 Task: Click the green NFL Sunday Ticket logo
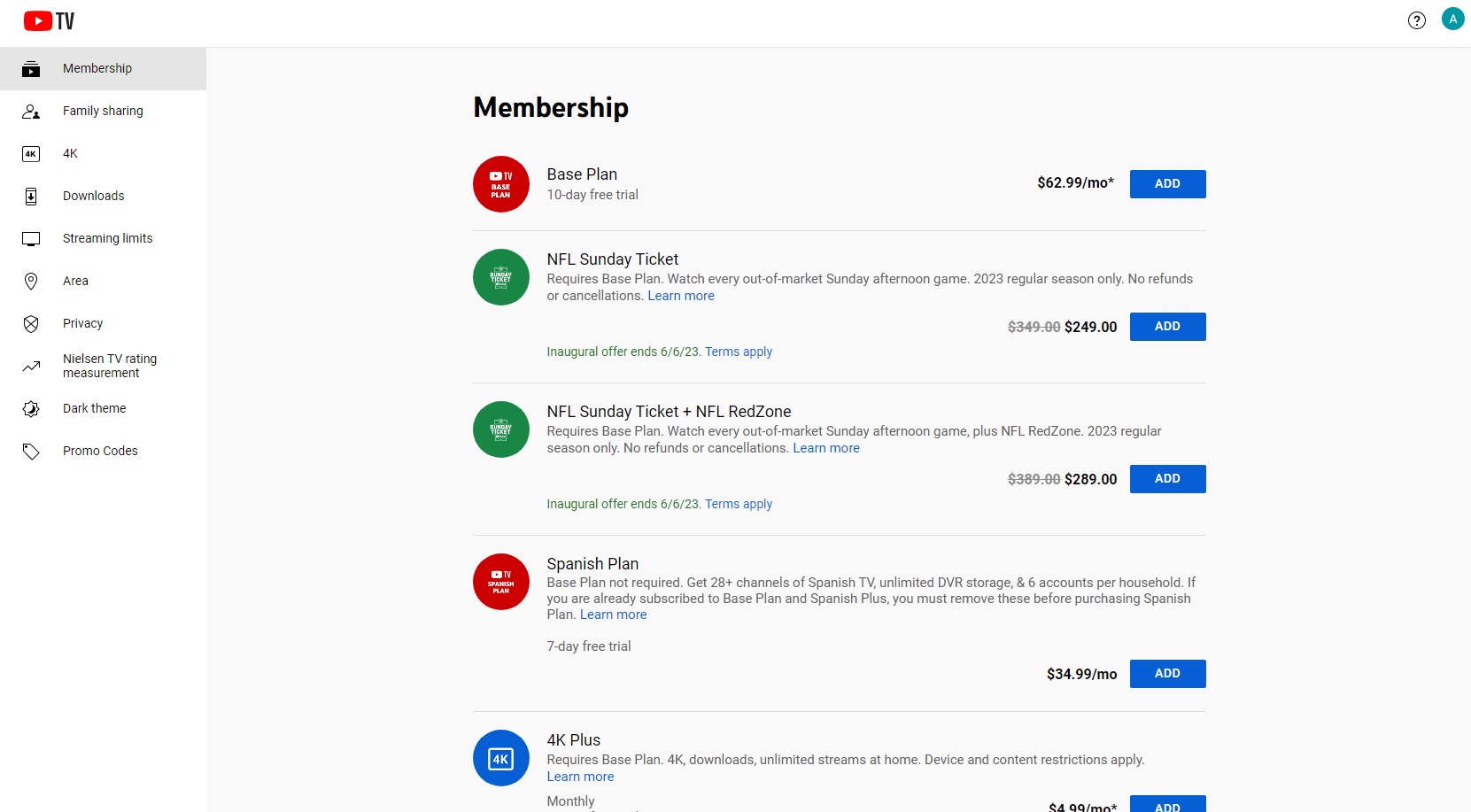point(501,277)
